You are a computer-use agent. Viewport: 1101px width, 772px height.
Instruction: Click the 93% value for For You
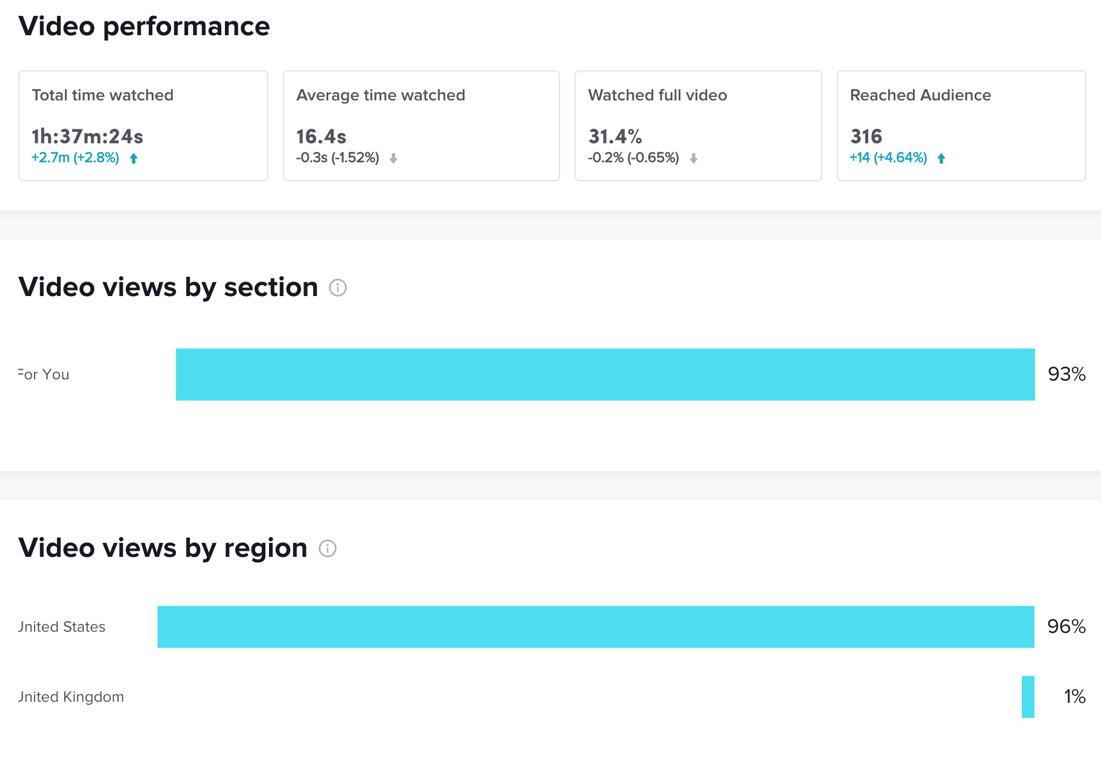coord(1066,374)
